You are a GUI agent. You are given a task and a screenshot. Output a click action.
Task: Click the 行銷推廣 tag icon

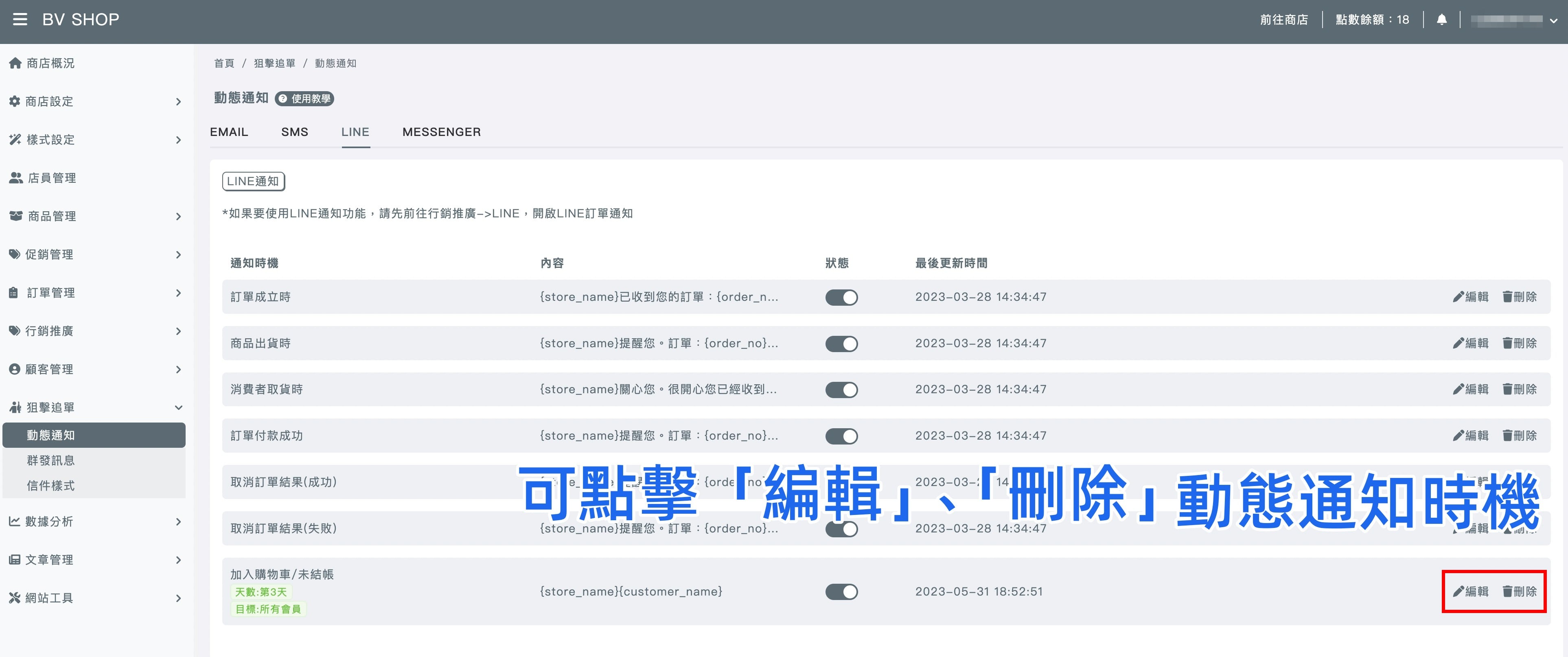(x=15, y=331)
